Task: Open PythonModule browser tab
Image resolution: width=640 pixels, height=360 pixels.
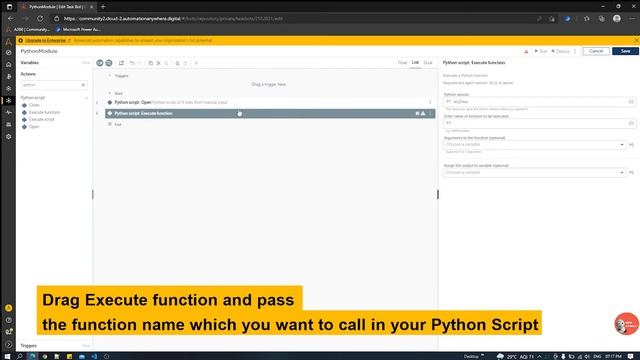Action: tap(56, 7)
